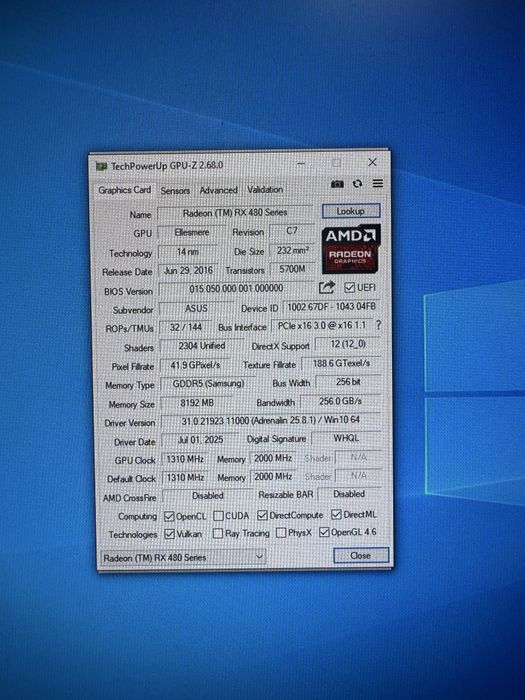This screenshot has height=700, width=525.
Task: Click the GPU value 'Ellesmere'
Action: [x=192, y=233]
